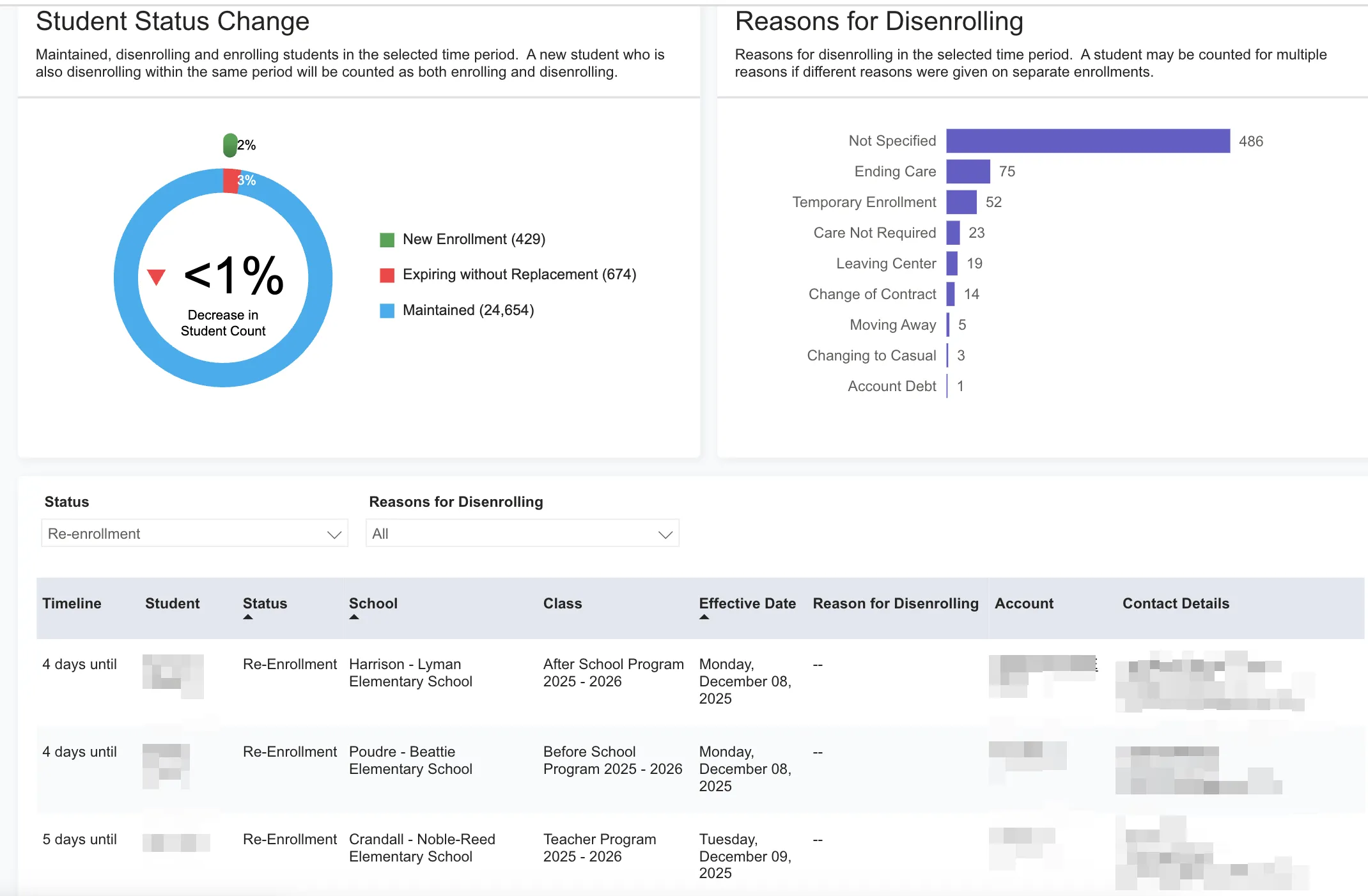The image size is (1368, 896).
Task: Click the Timeline column header
Action: [72, 603]
